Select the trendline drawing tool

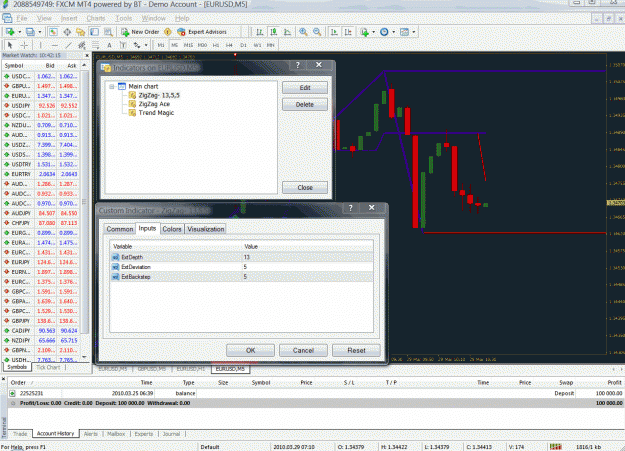[x=69, y=45]
